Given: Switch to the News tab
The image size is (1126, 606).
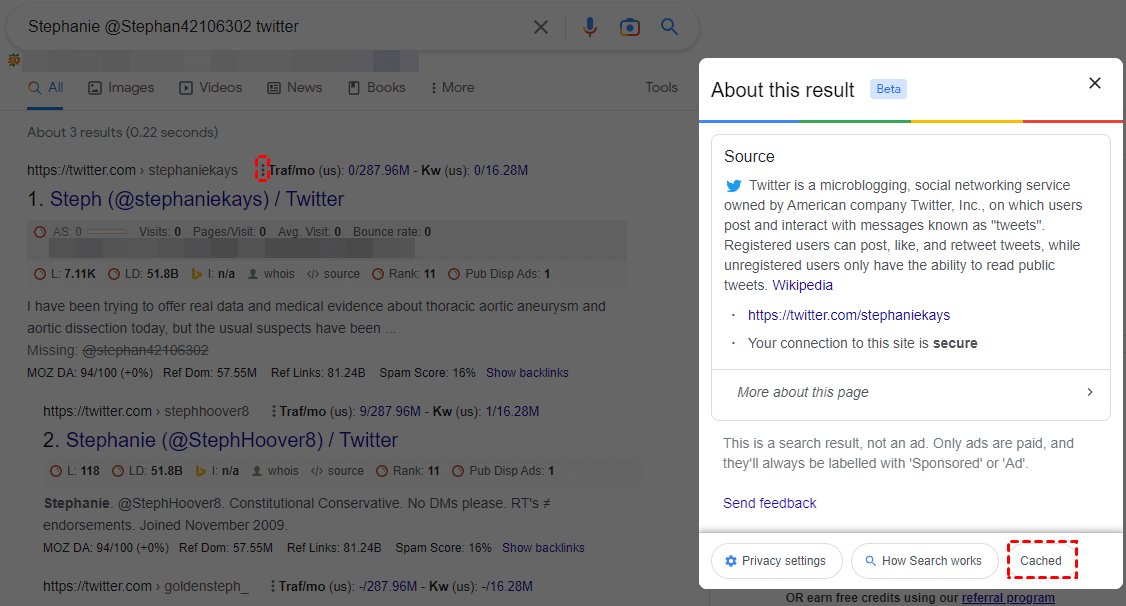Looking at the screenshot, I should (294, 88).
